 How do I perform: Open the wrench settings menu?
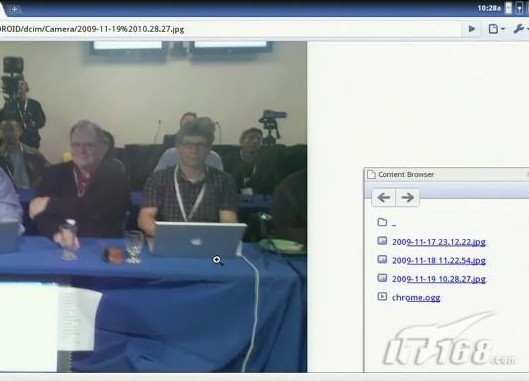pyautogui.click(x=519, y=29)
